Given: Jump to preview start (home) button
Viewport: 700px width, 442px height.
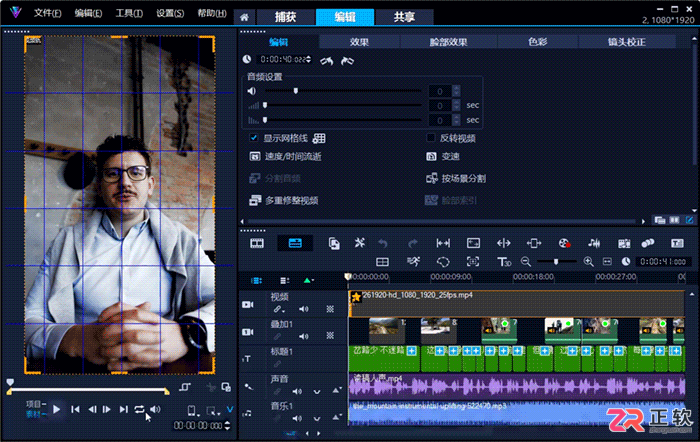Looking at the screenshot, I should (x=75, y=409).
